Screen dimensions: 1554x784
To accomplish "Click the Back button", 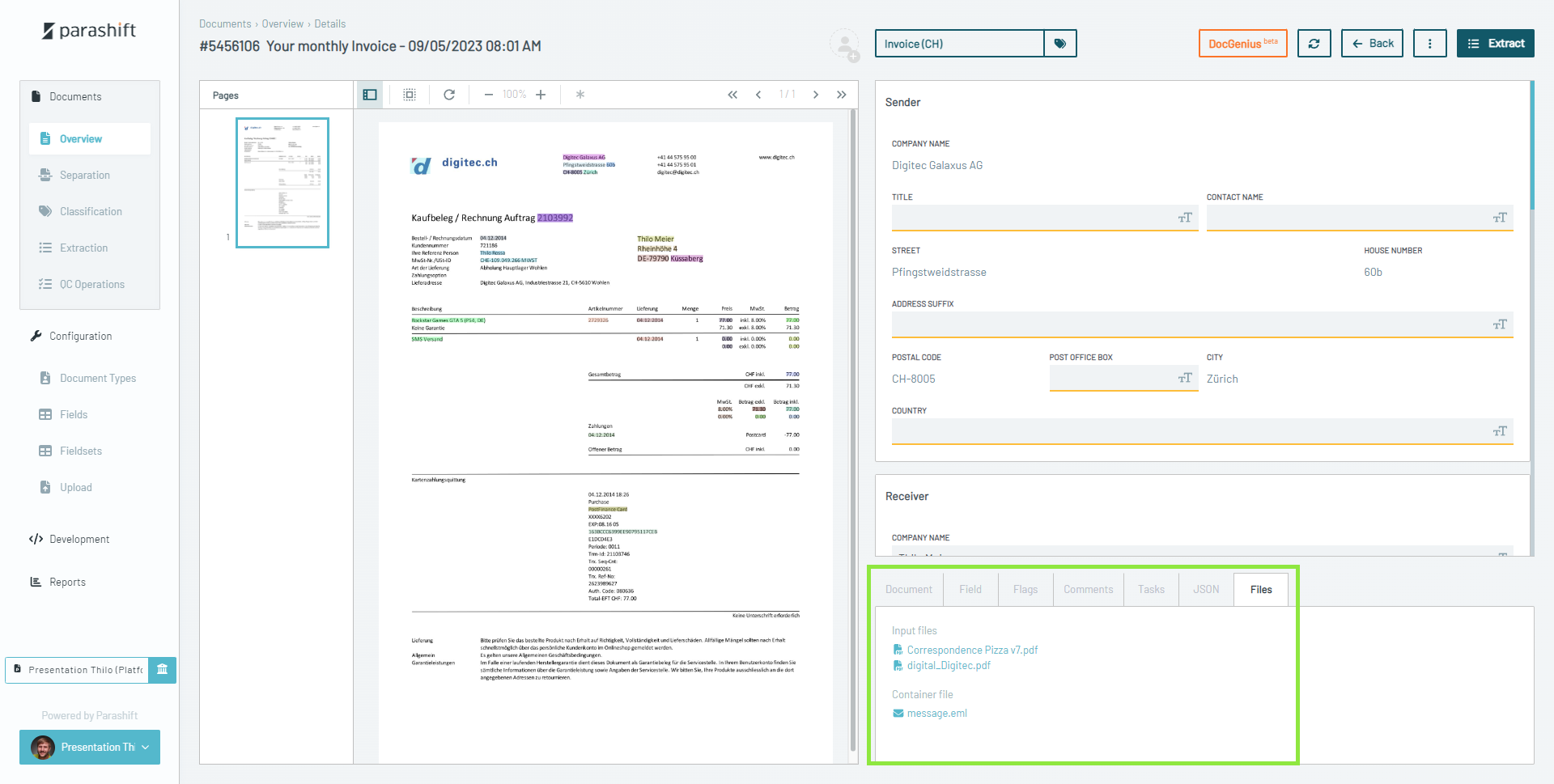I will tap(1373, 44).
